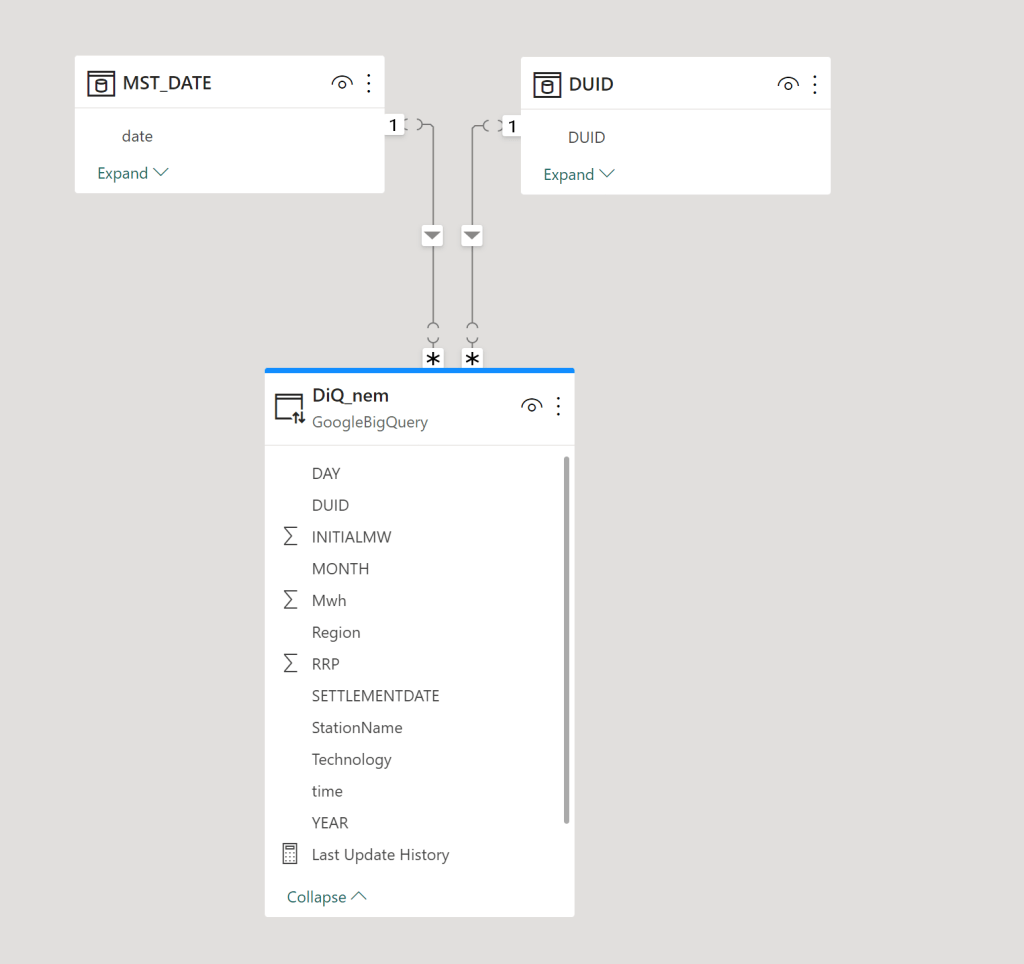Click the MST_DATE relationship direction arrow
This screenshot has height=964, width=1024.
[x=432, y=236]
